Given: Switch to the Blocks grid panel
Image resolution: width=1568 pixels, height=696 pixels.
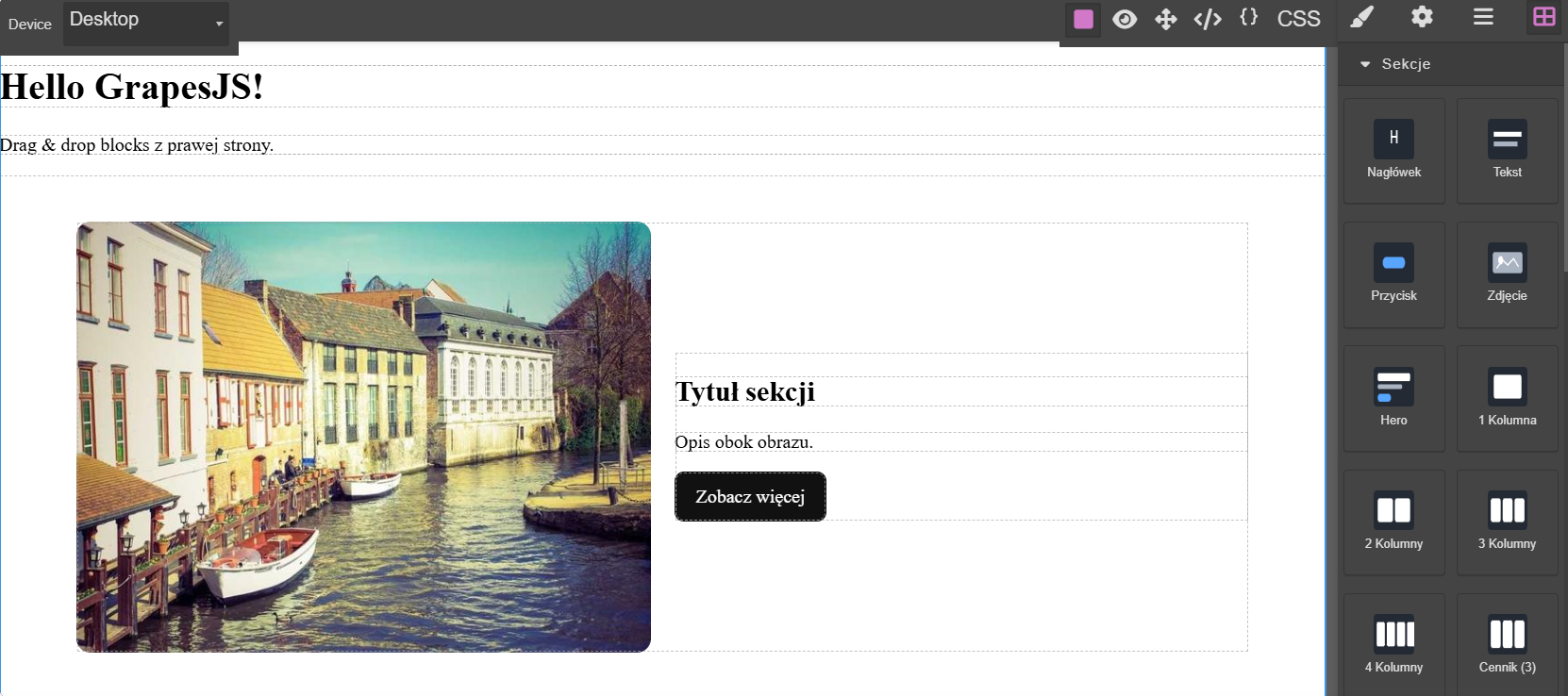Looking at the screenshot, I should click(x=1543, y=17).
